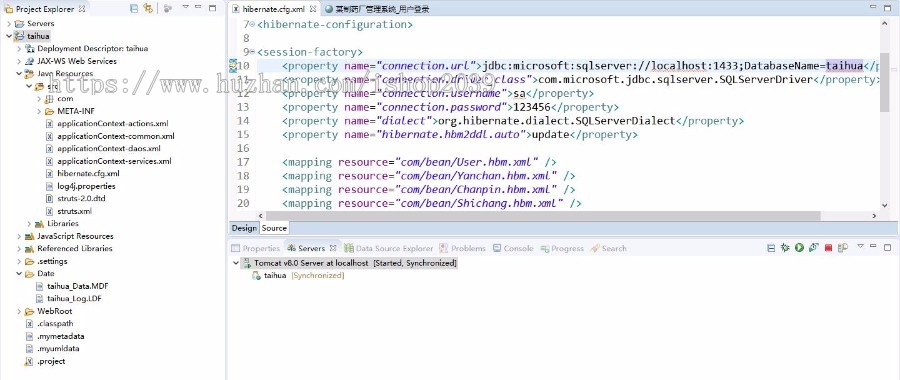Select taihua_Log.LDF file

pyautogui.click(x=69, y=298)
